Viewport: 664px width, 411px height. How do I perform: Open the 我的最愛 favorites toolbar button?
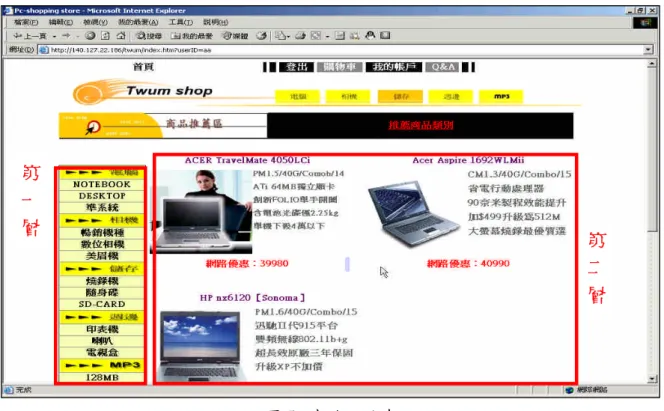click(192, 36)
